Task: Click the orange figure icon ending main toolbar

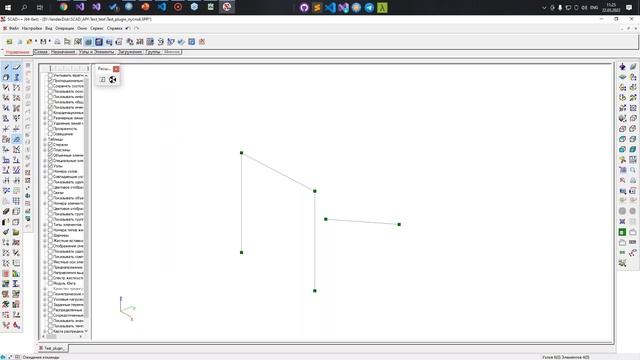Action: (x=202, y=42)
